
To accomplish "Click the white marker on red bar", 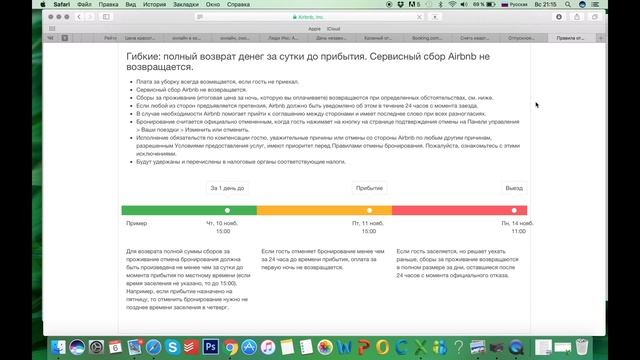I will [x=514, y=210].
